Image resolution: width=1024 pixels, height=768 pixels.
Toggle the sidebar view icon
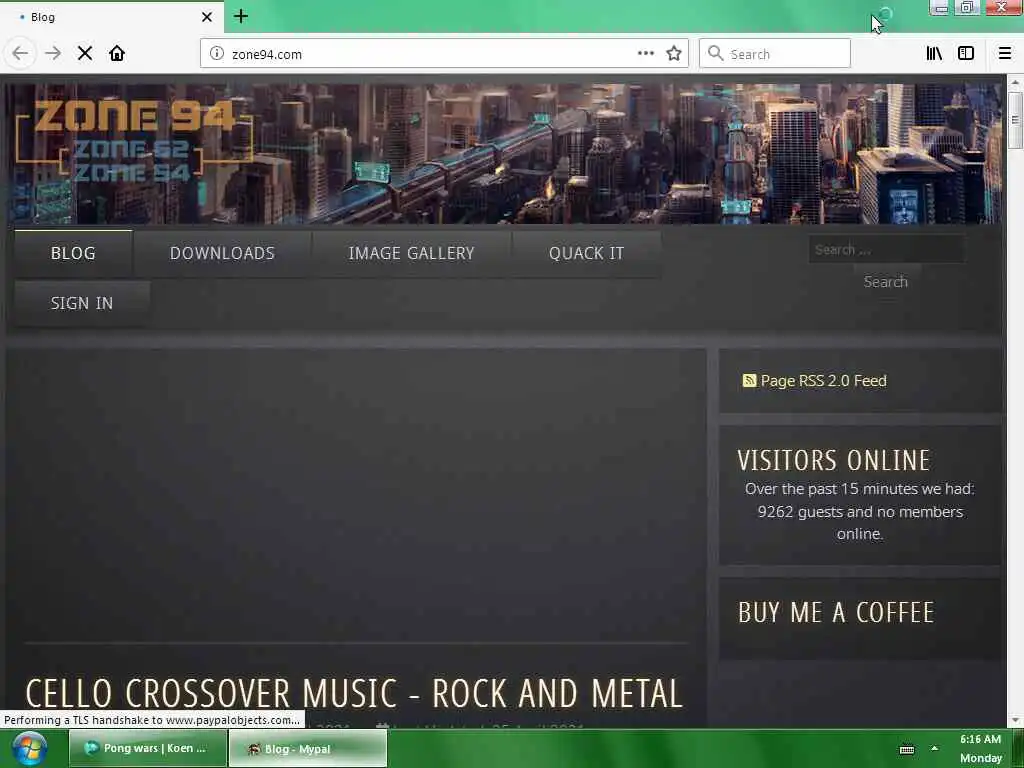pyautogui.click(x=966, y=54)
